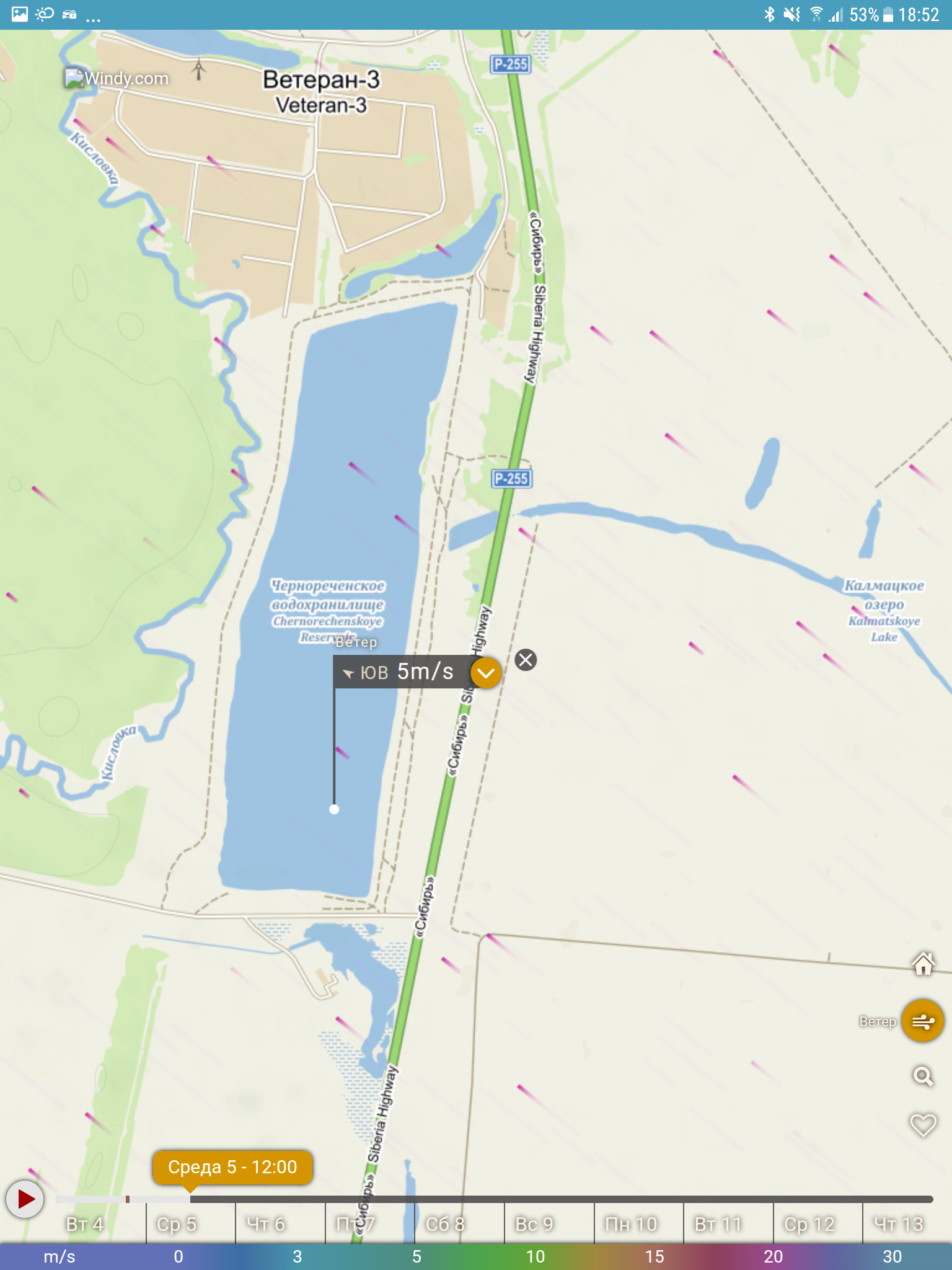Jump to Пн 10 on the timeline
952x1270 pixels.
(x=631, y=1224)
